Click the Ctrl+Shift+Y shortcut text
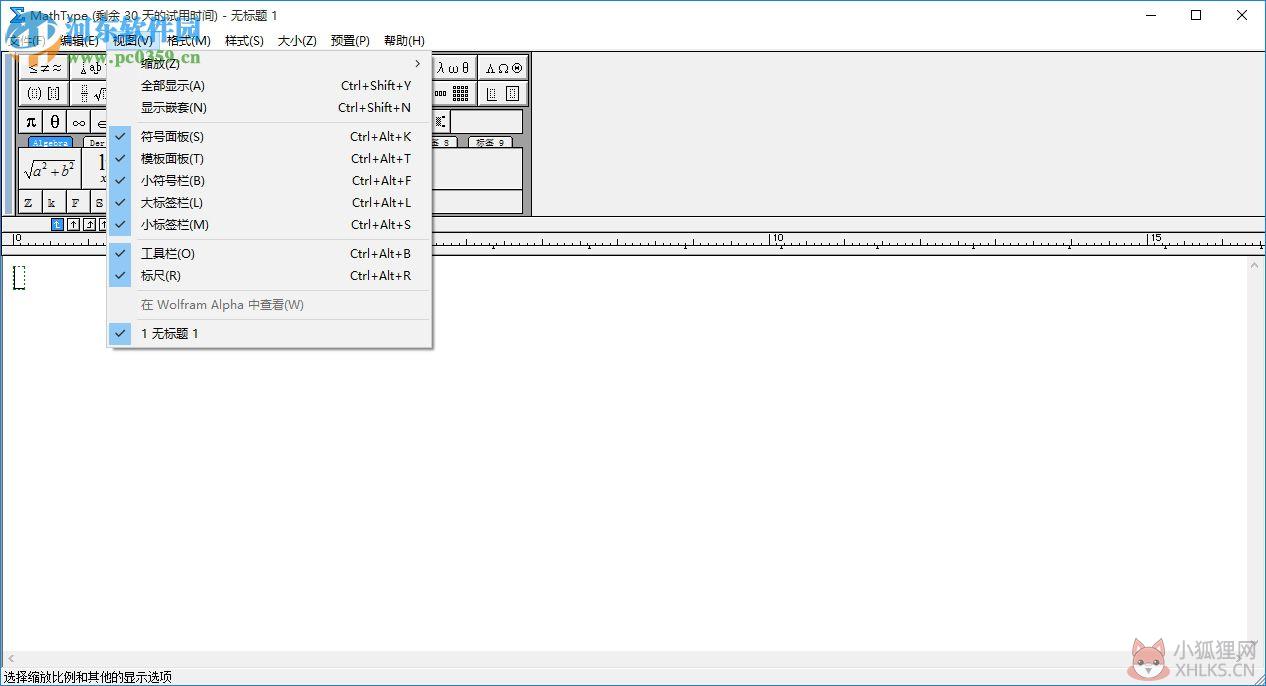This screenshot has width=1266, height=686. 376,86
